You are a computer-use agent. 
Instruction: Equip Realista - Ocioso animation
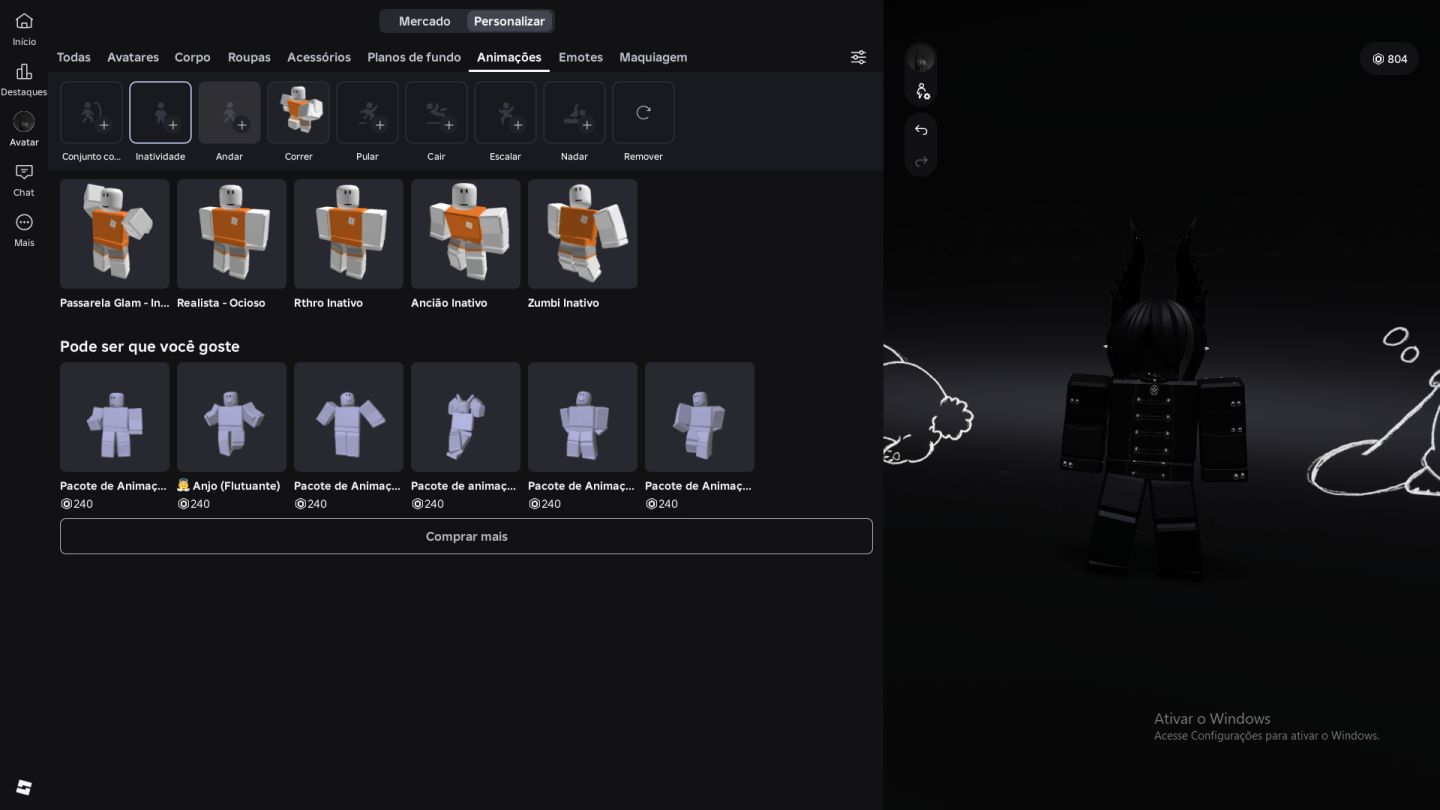pos(232,234)
